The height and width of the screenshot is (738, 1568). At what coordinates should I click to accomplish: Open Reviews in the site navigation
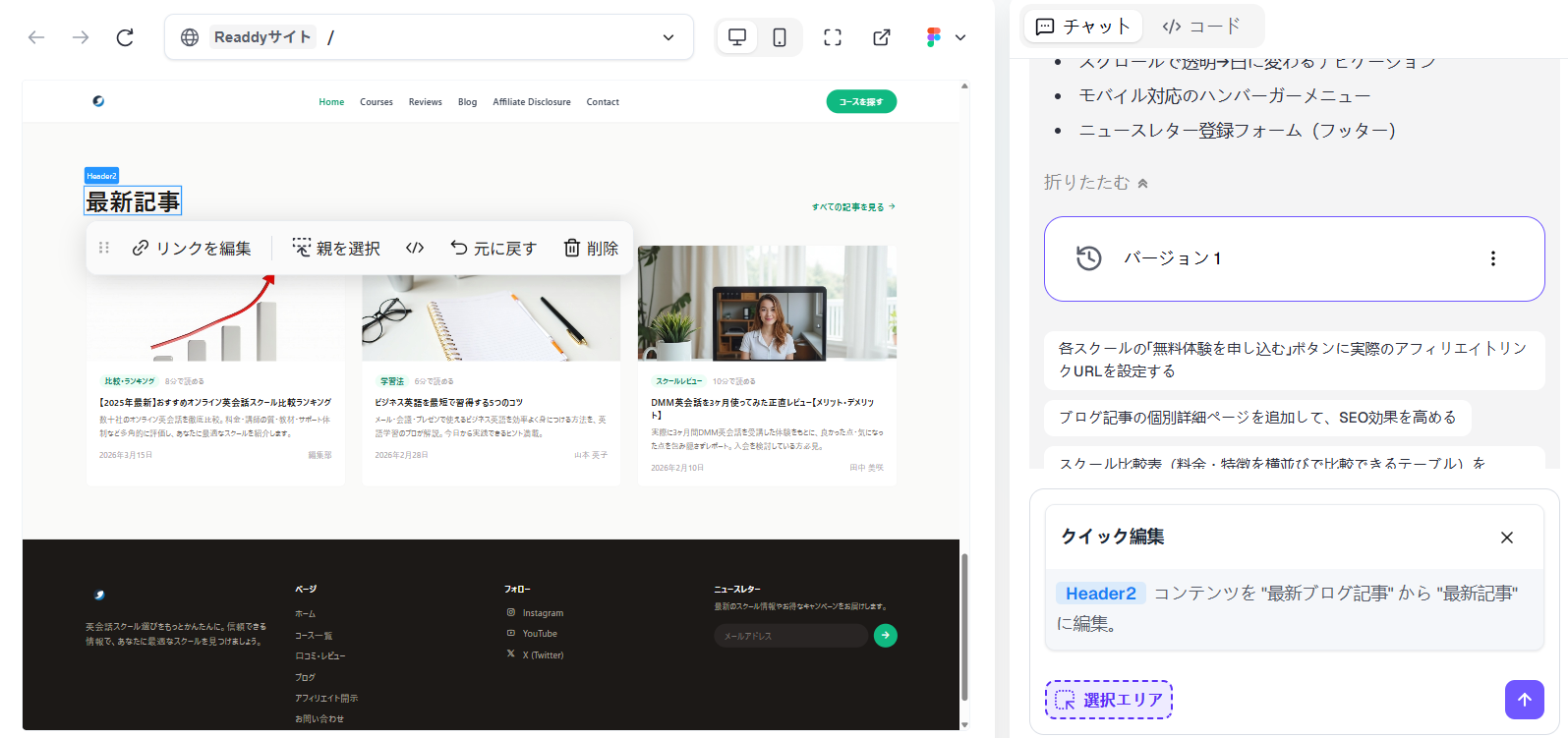pyautogui.click(x=426, y=102)
